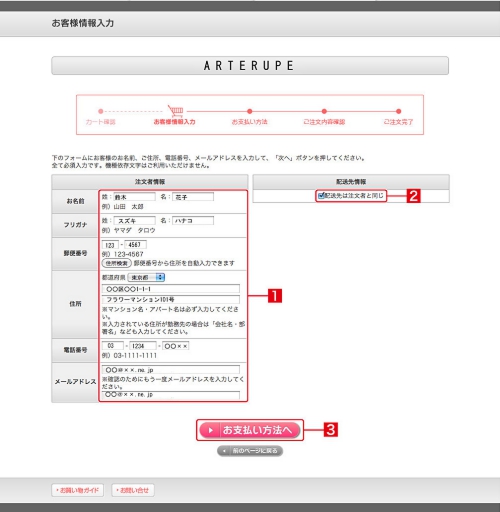Click the building name field フラワーマンション101号
This screenshot has width=500, height=512.
pyautogui.click(x=171, y=299)
